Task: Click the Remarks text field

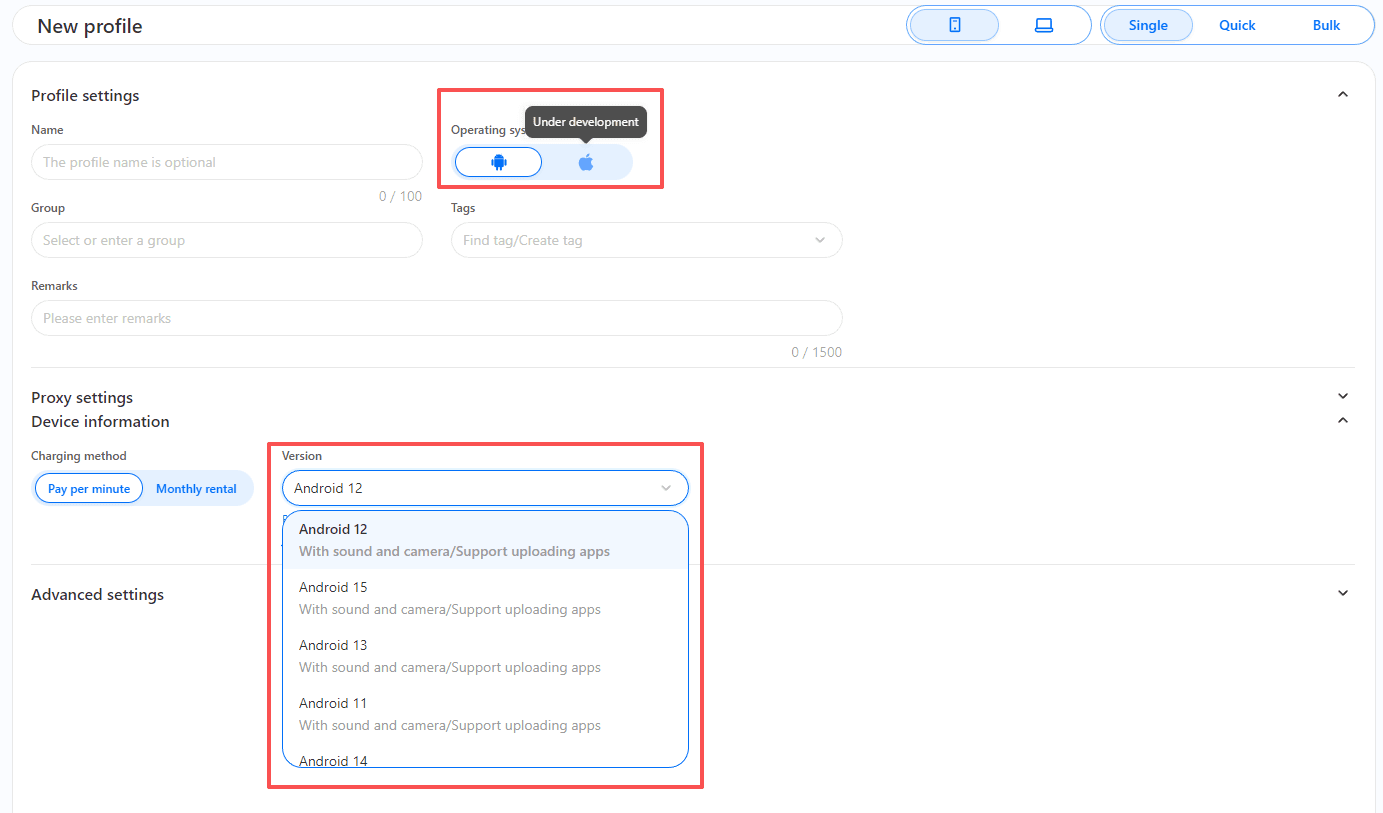Action: (436, 318)
